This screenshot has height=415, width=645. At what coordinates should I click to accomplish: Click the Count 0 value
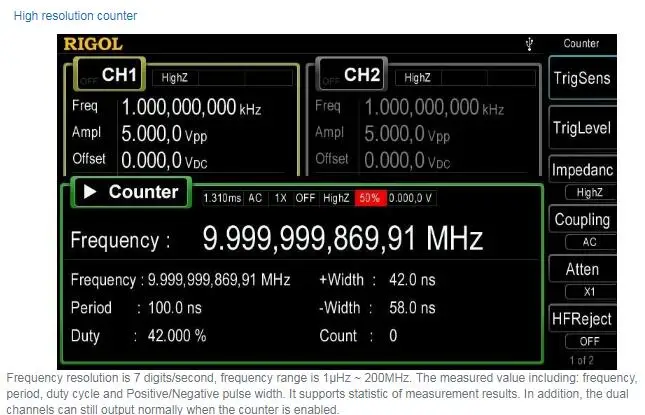point(393,336)
